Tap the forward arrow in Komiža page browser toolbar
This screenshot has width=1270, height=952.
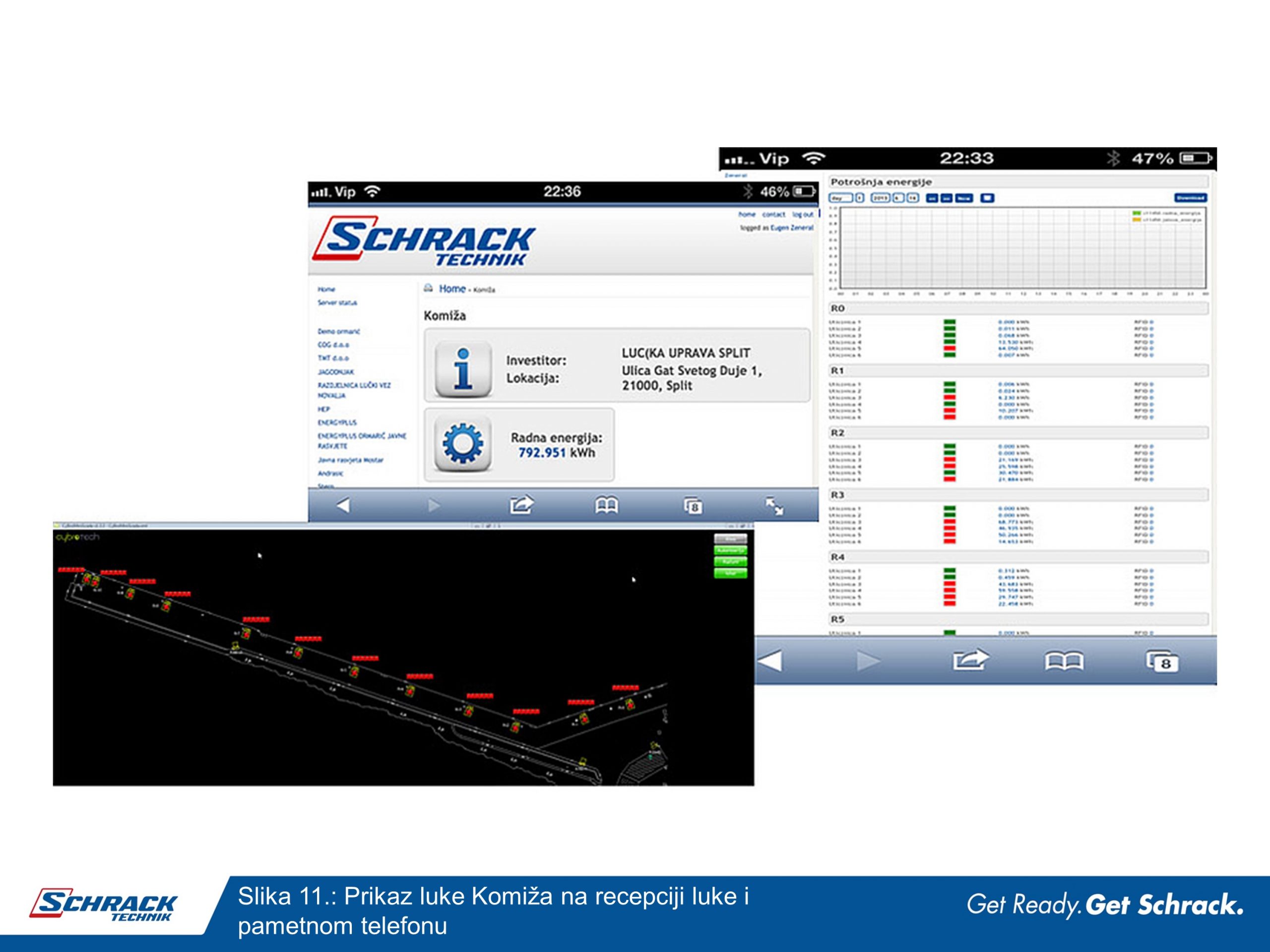[434, 506]
